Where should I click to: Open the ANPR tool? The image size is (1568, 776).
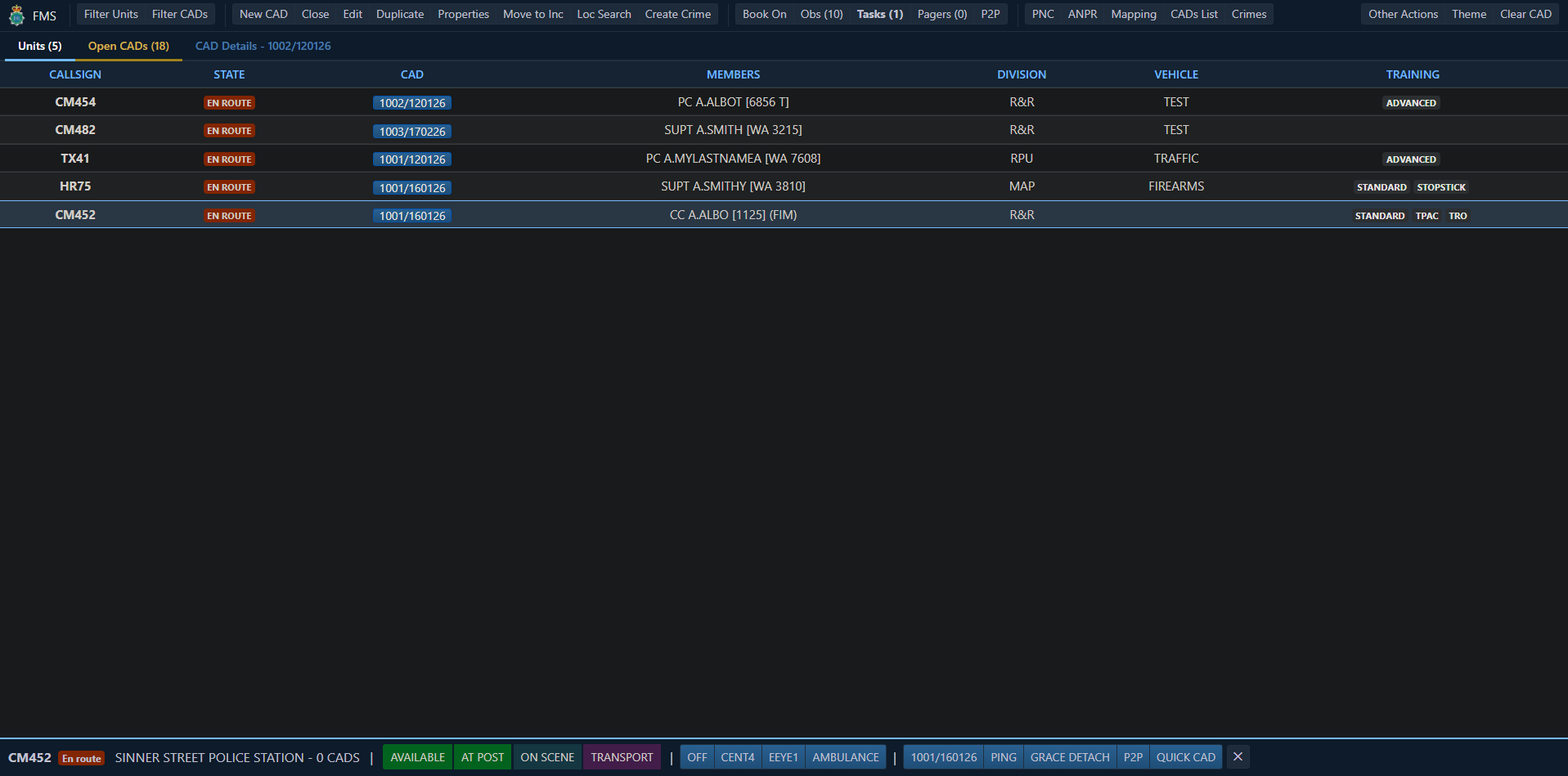(x=1081, y=14)
